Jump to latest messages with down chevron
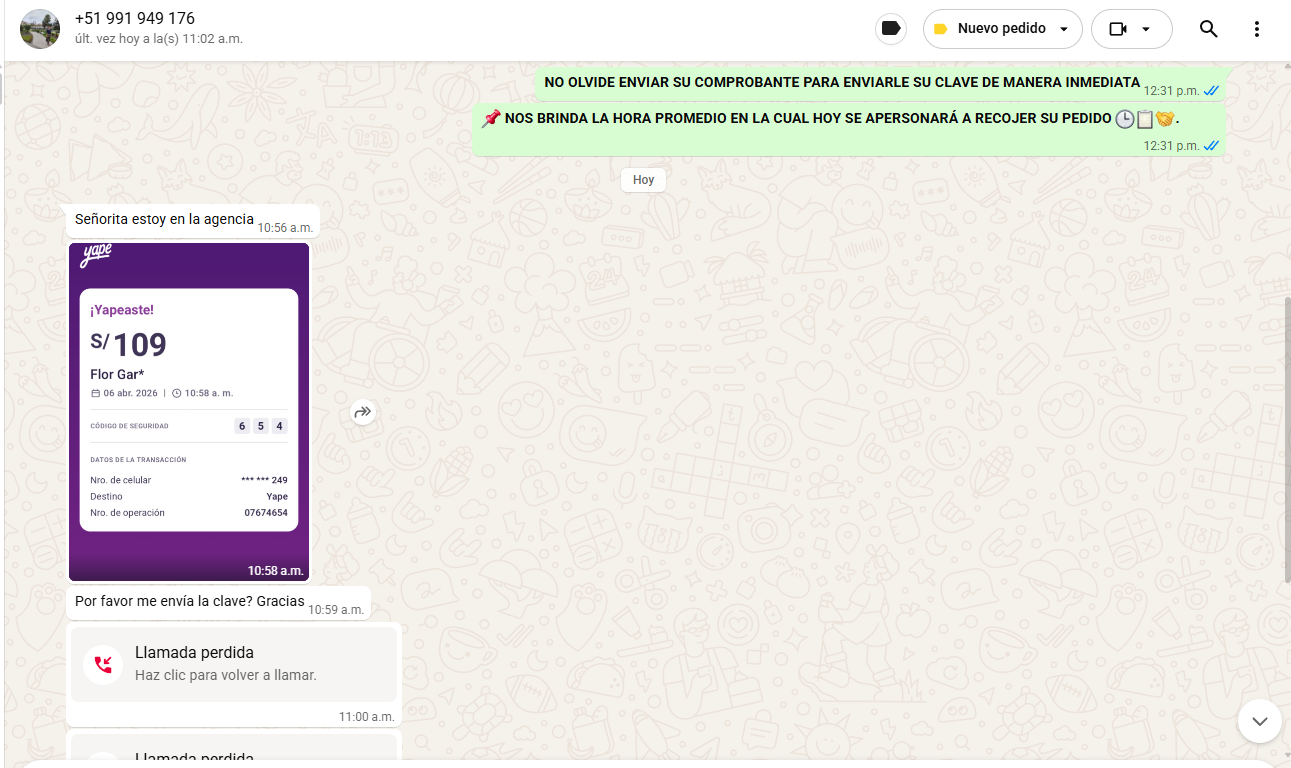The image size is (1291, 768). tap(1259, 720)
